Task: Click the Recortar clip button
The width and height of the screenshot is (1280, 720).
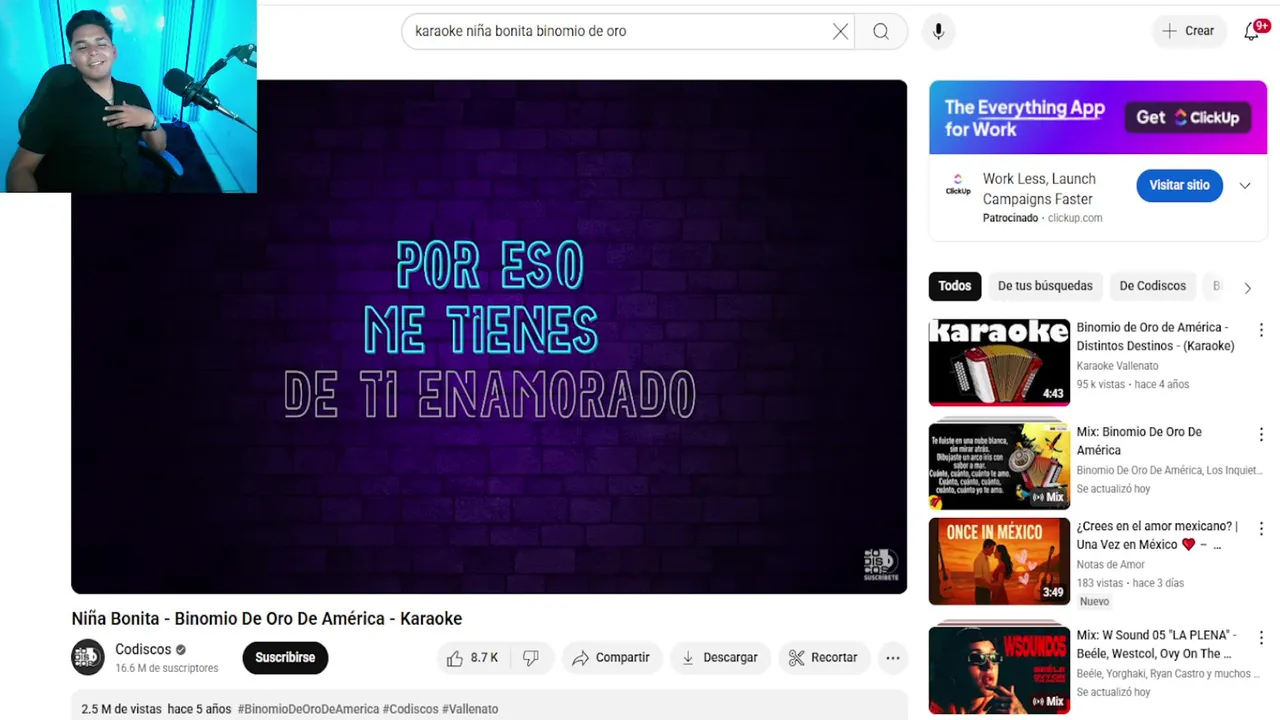Action: coord(823,657)
